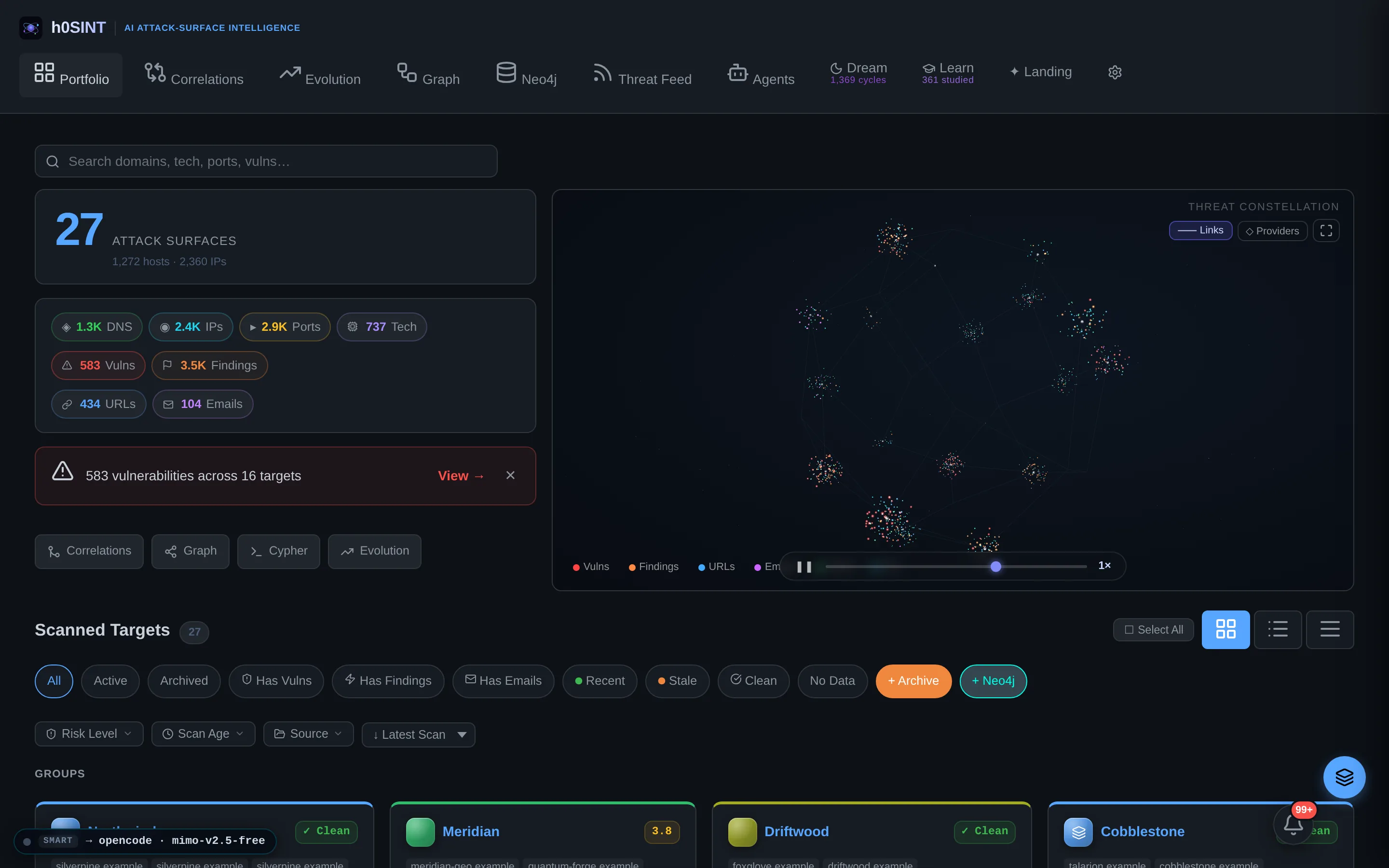Filter targets by Has Findings
Image resolution: width=1389 pixels, height=868 pixels.
pos(388,681)
